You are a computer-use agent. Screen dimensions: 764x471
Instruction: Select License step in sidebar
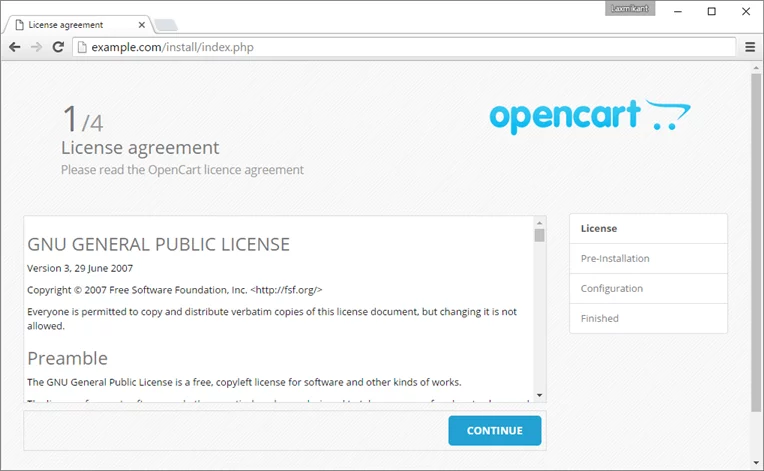click(x=648, y=228)
